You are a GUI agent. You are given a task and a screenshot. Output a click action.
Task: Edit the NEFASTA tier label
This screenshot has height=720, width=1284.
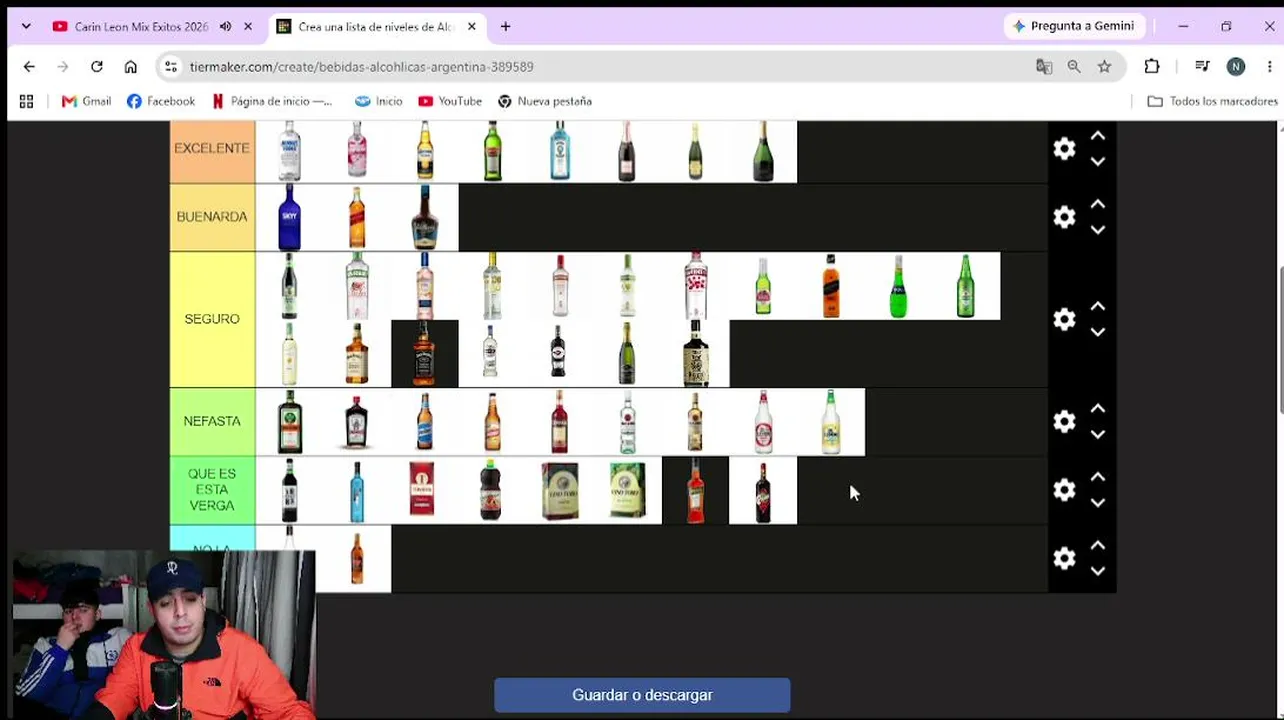pos(212,422)
